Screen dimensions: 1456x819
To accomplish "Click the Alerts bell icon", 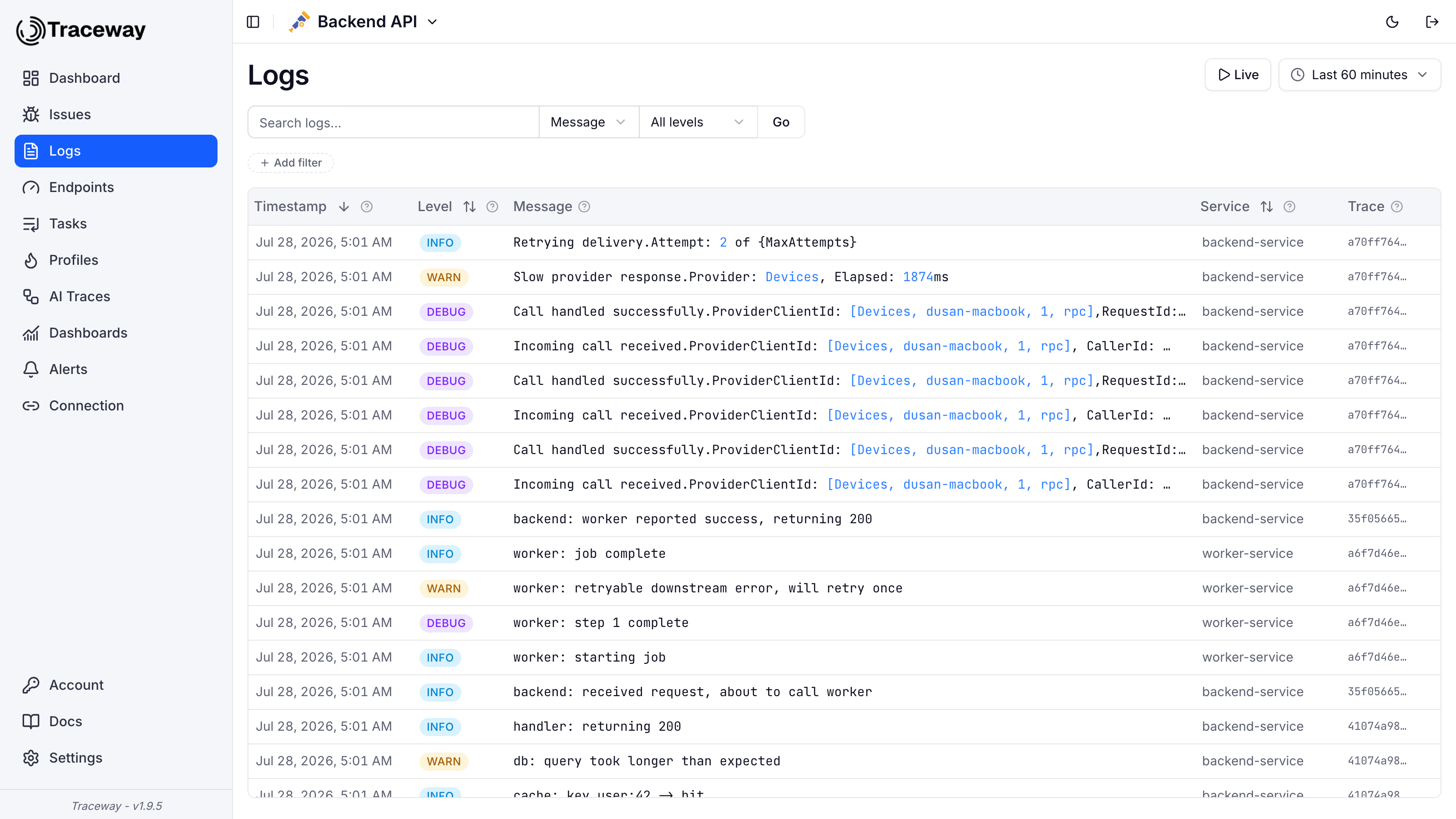I will (x=30, y=369).
